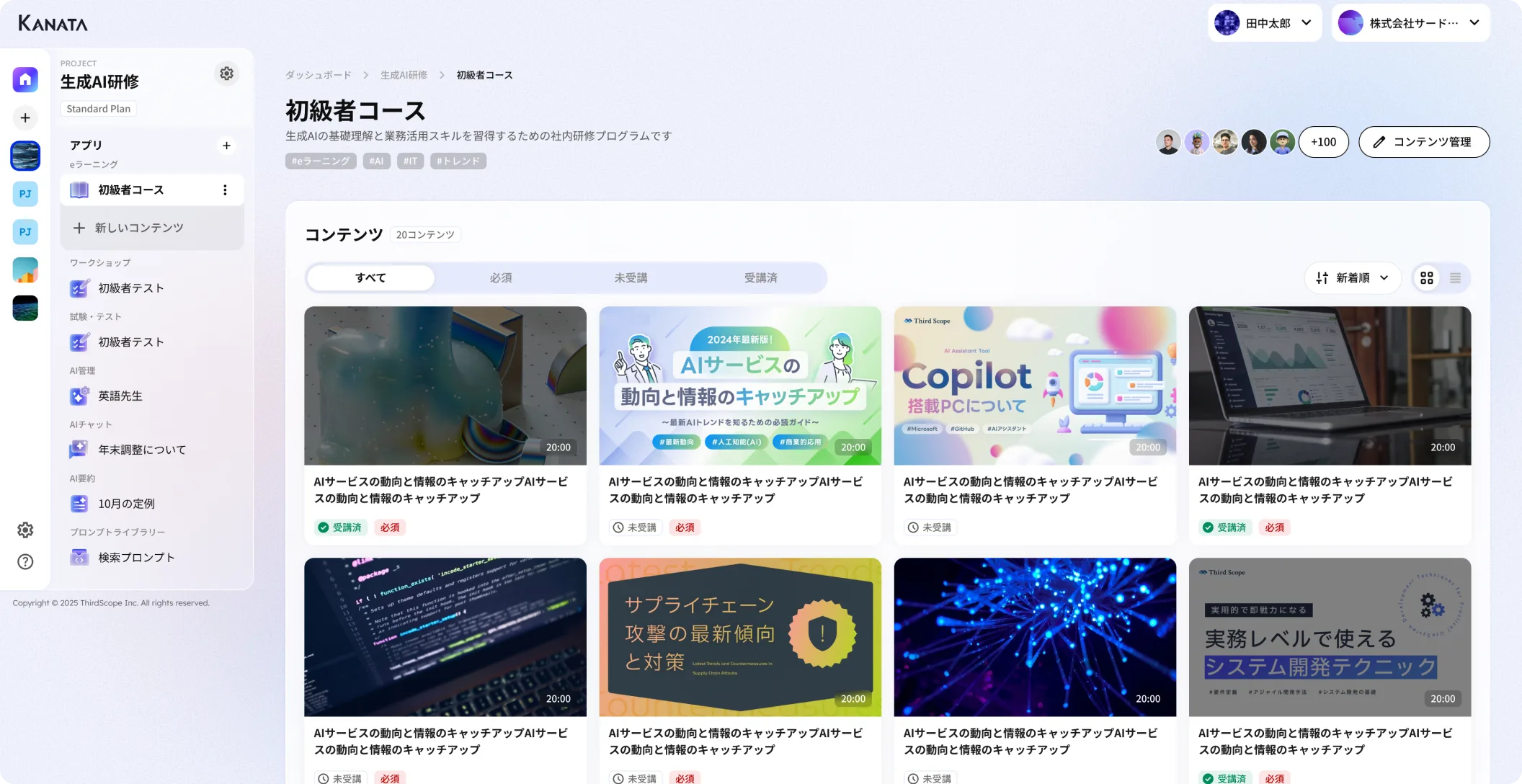Click the purple home icon in sidebar
The width and height of the screenshot is (1522, 784).
(x=25, y=79)
